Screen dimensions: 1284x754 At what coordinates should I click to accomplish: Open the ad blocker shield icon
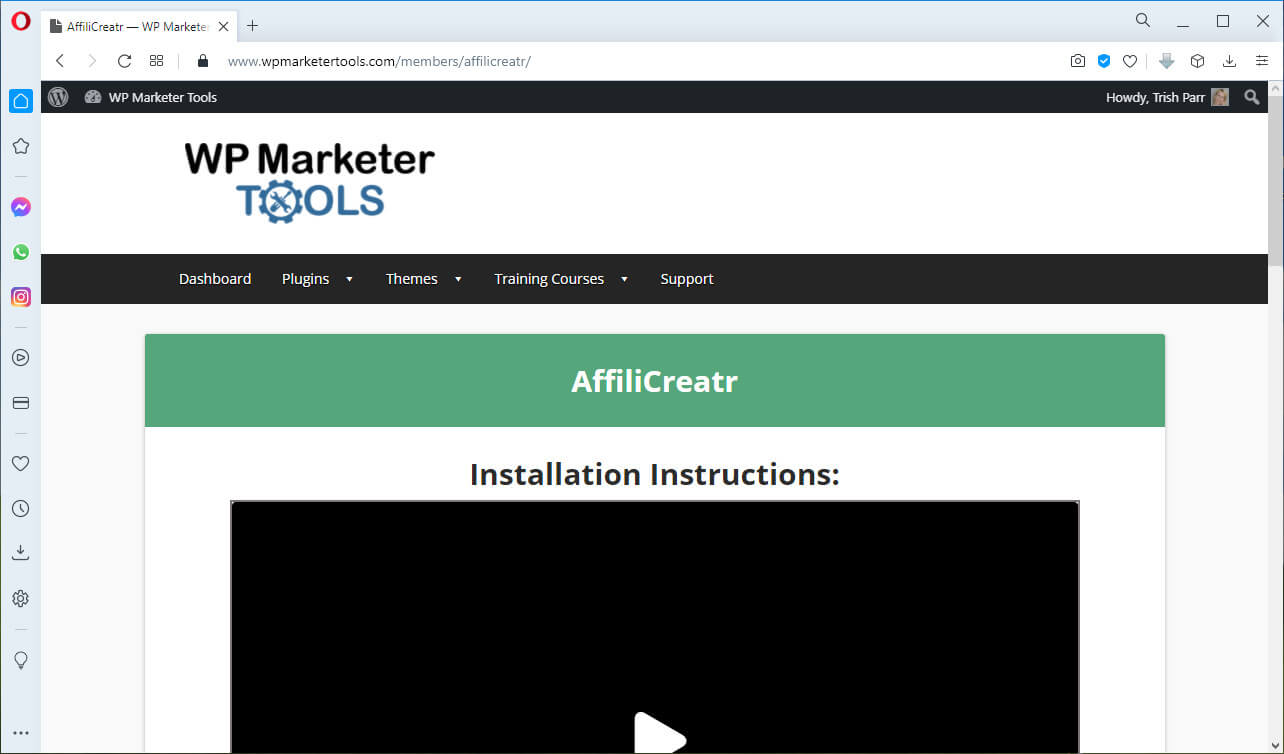point(1104,61)
